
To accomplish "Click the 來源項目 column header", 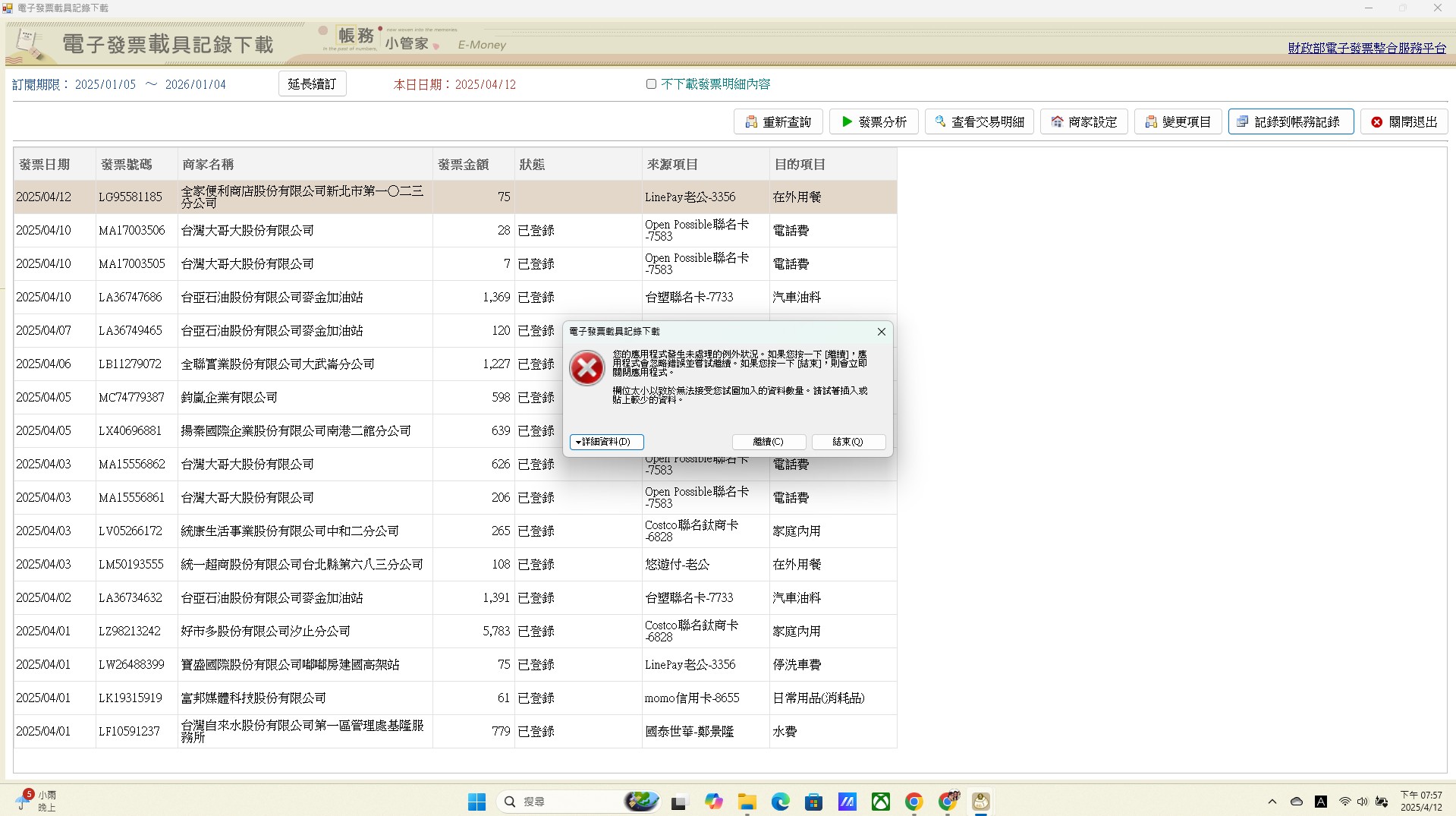I will [705, 164].
